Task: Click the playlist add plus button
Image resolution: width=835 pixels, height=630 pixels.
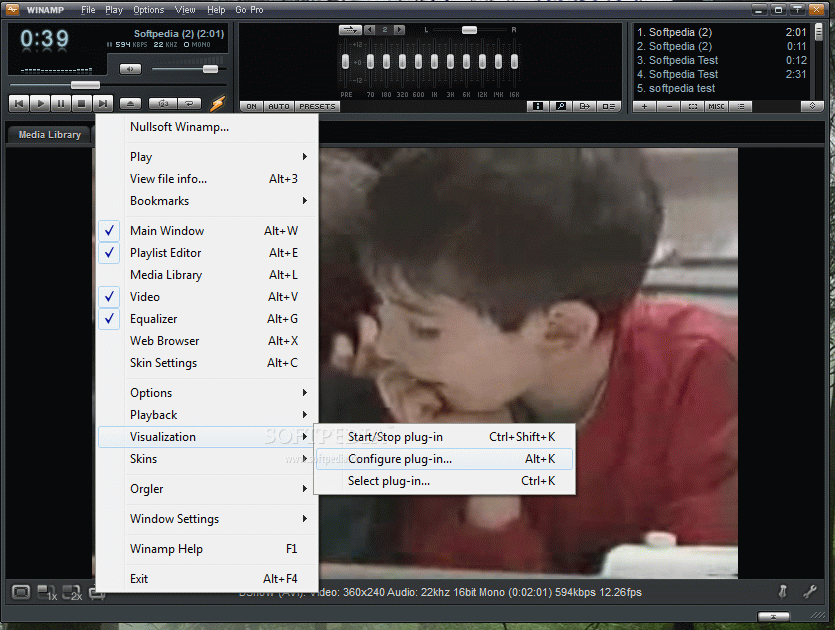Action: tap(645, 107)
